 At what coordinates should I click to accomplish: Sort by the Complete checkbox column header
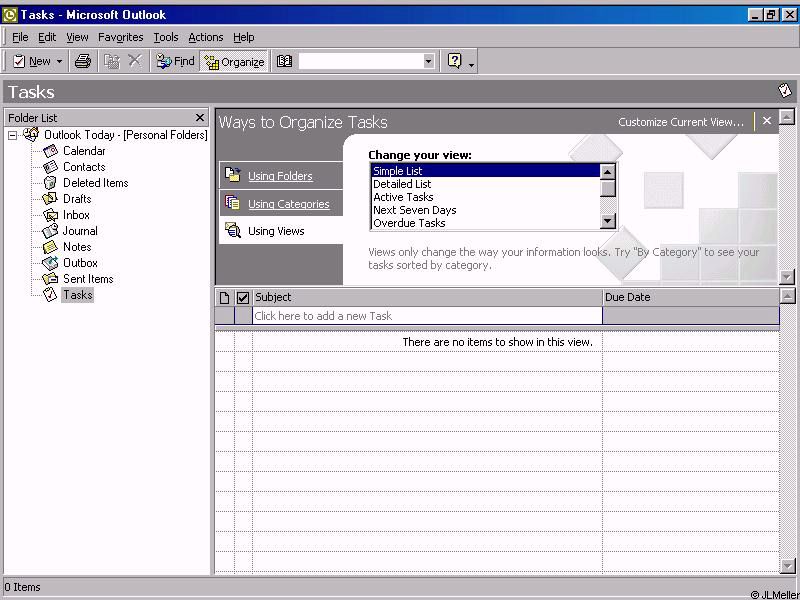(x=242, y=297)
